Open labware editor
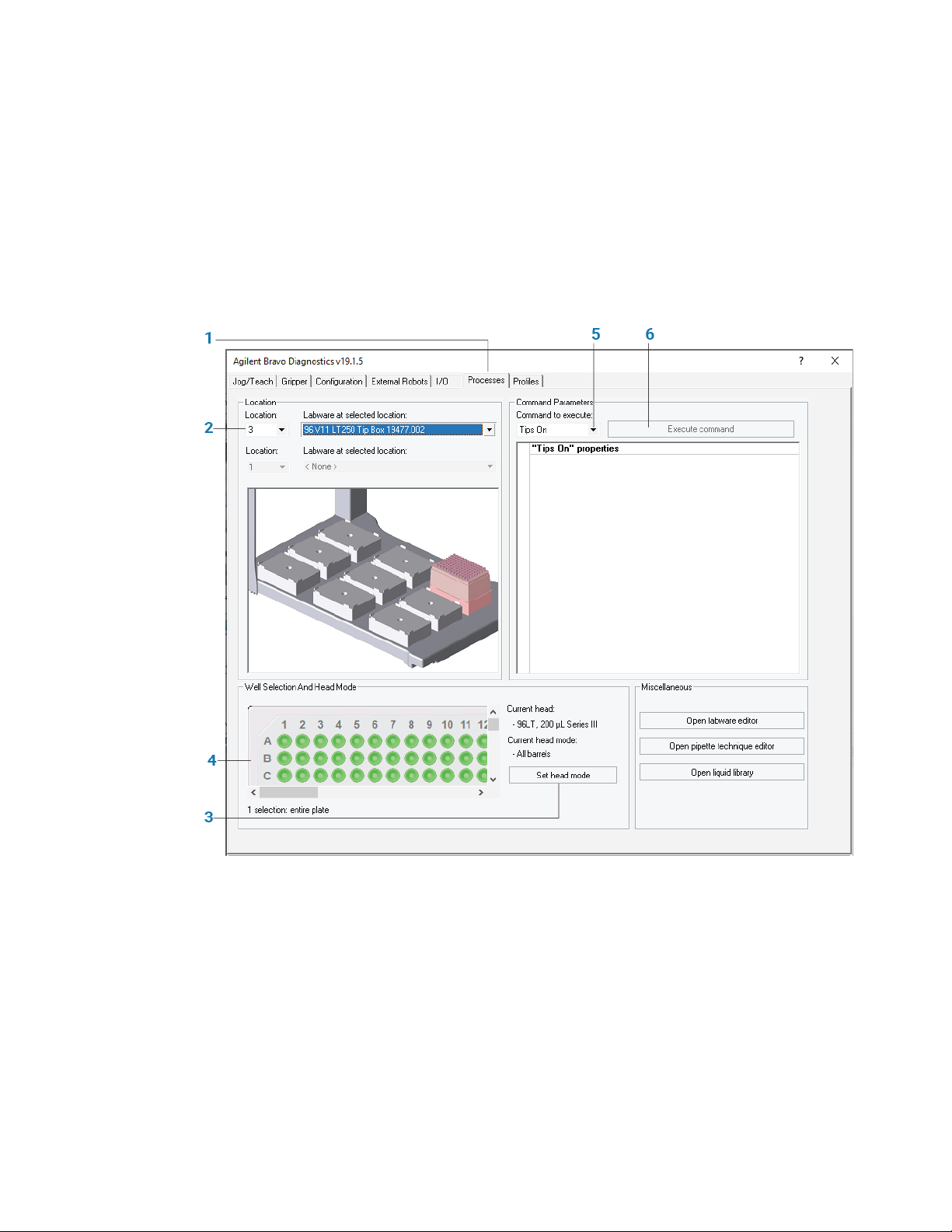The image size is (952, 1232). point(721,721)
